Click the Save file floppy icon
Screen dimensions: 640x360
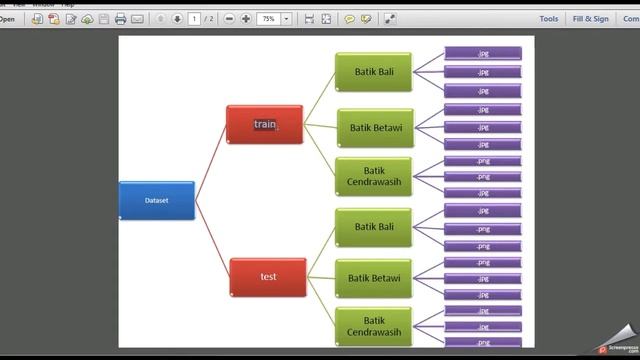pyautogui.click(x=104, y=19)
